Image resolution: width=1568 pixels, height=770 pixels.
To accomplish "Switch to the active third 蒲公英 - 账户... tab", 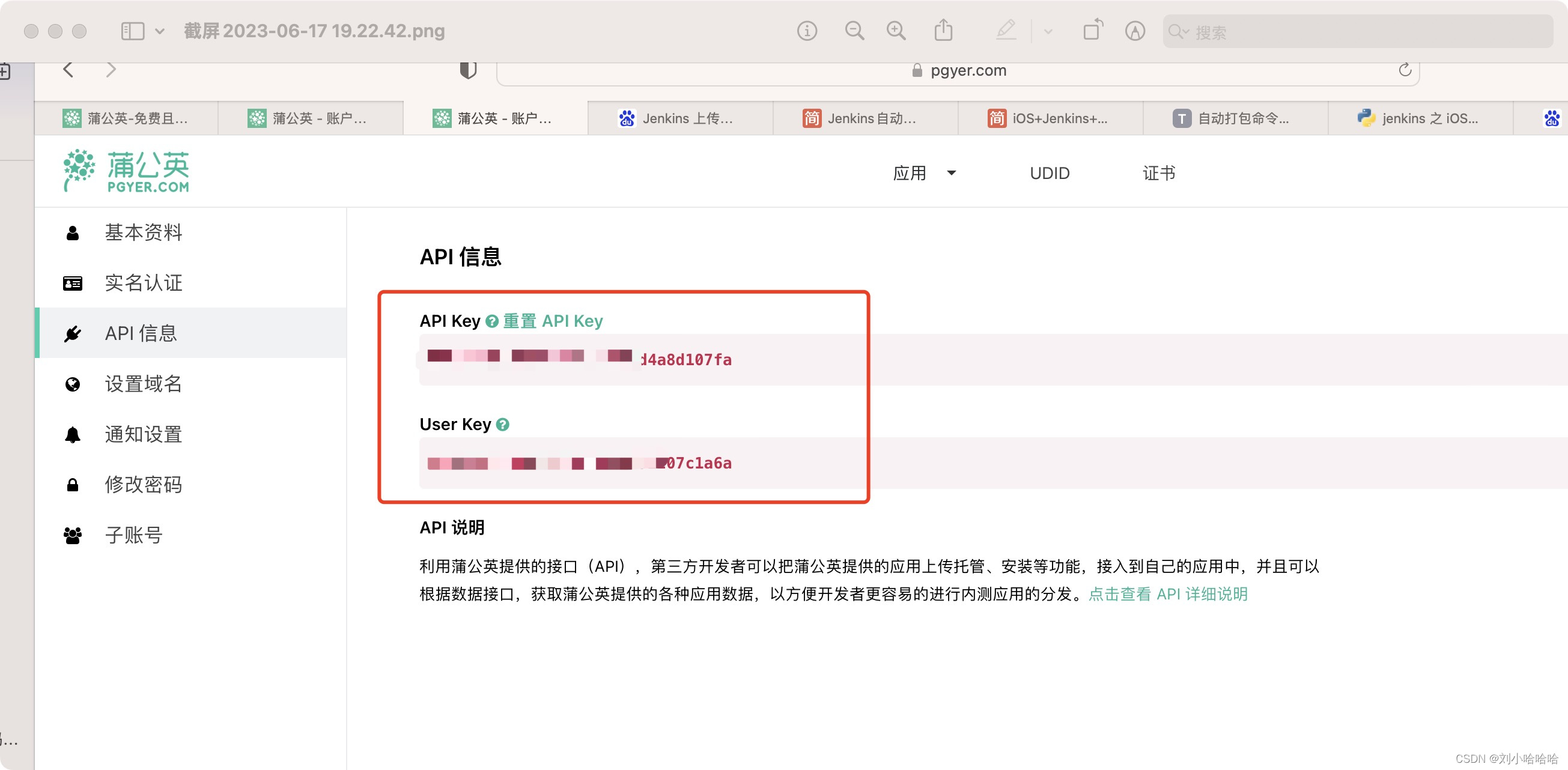I will 496,118.
